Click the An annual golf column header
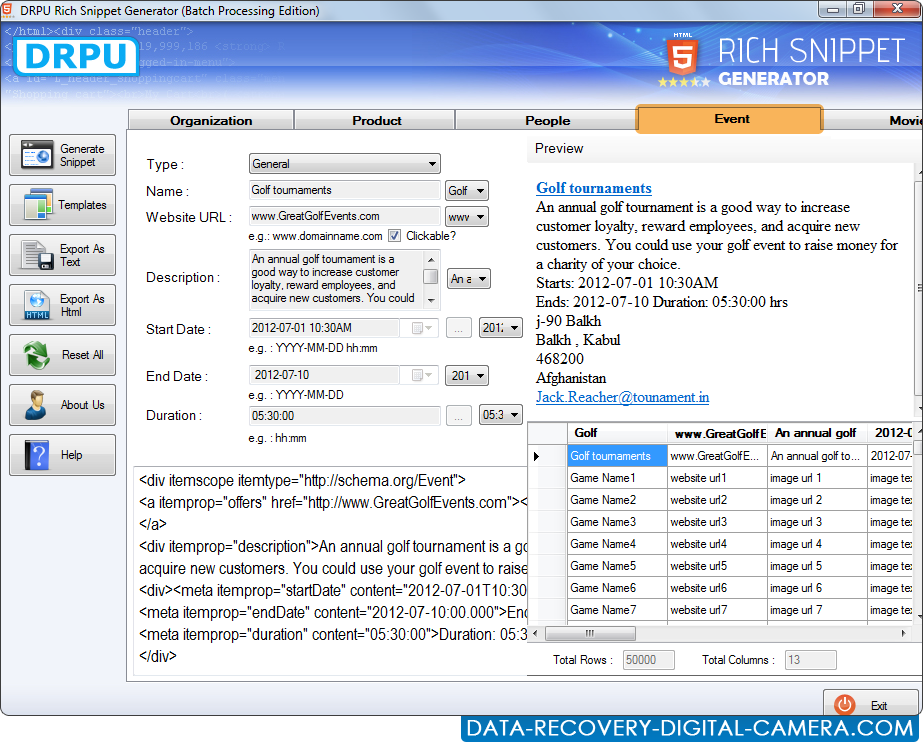The height and width of the screenshot is (742, 923). point(817,433)
